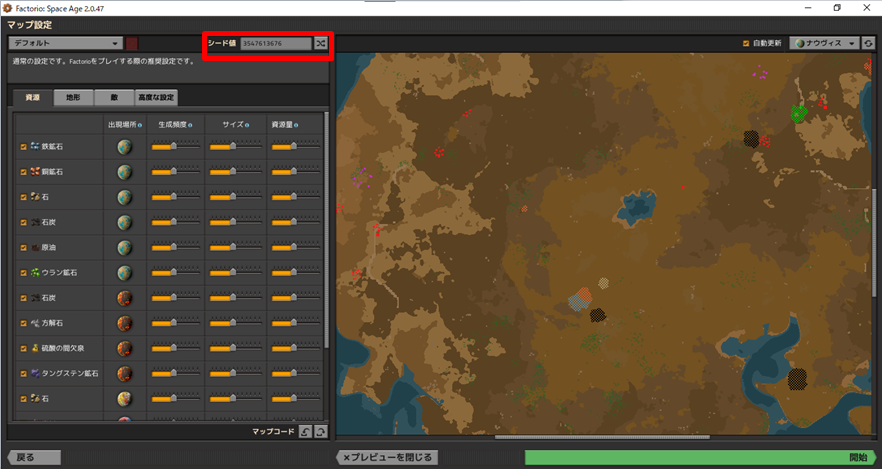This screenshot has height=469, width=882.
Task: Click the planet icon in the 硫酸の間欠泉 row
Action: pos(124,348)
